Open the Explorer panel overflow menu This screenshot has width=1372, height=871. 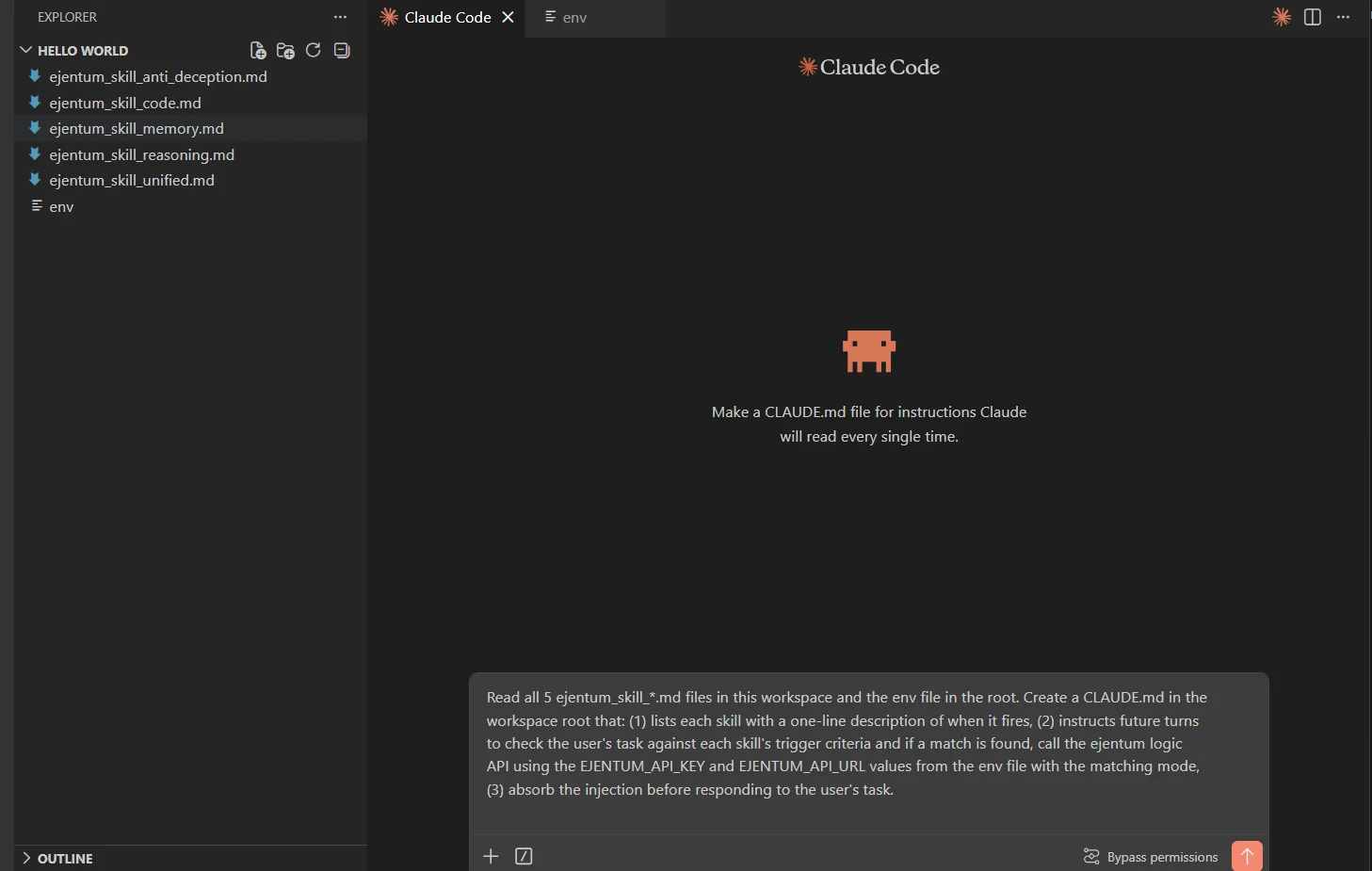tap(340, 16)
